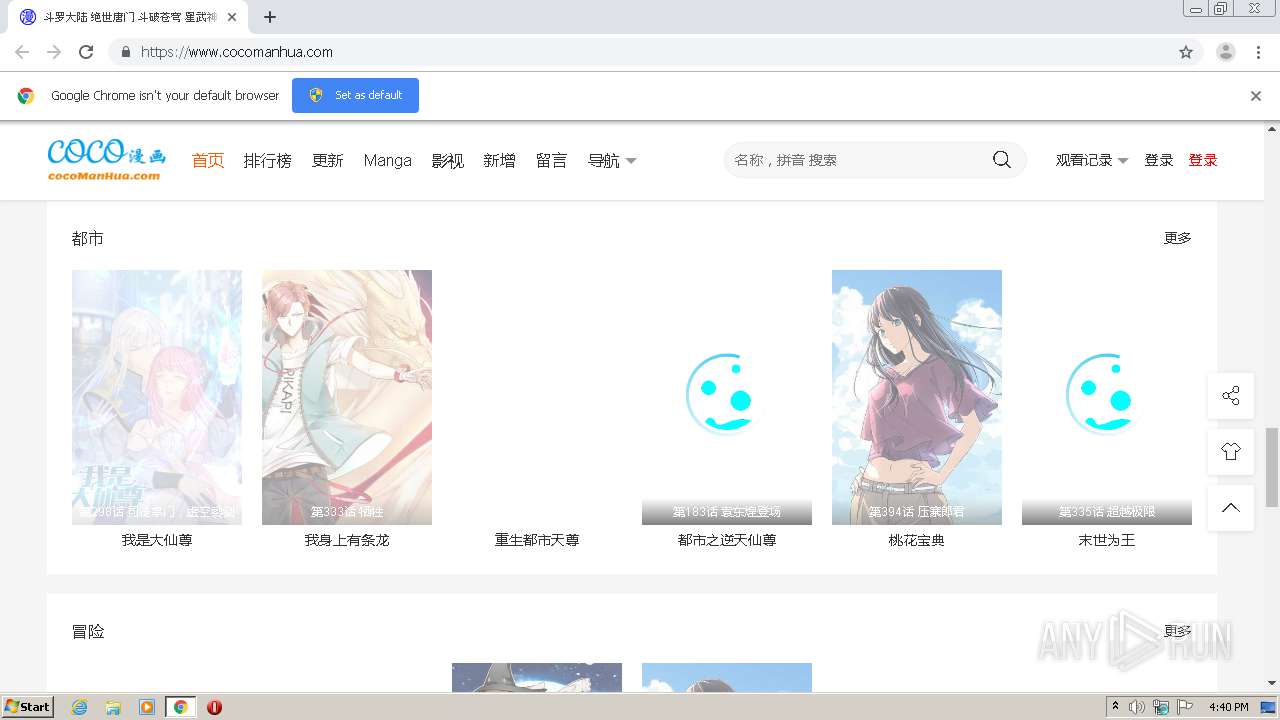View the site lock security icon
The width and height of the screenshot is (1280, 720).
click(125, 52)
